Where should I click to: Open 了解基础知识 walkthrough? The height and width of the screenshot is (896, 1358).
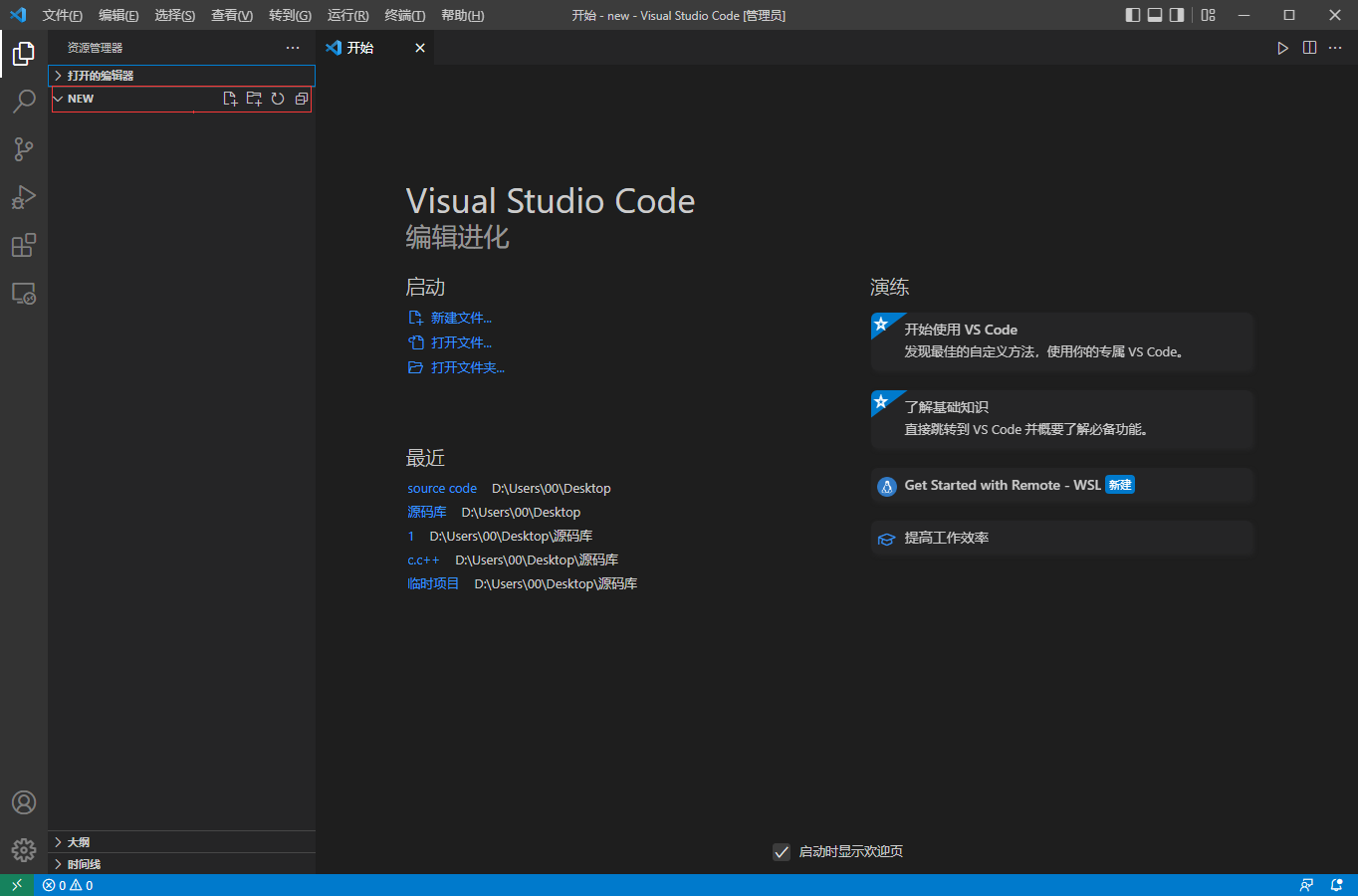(x=1062, y=419)
